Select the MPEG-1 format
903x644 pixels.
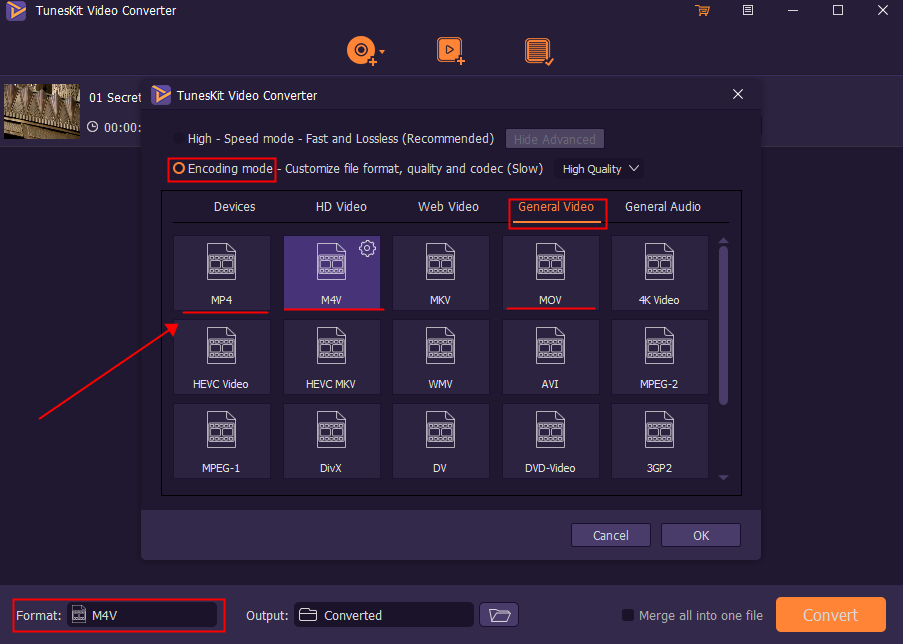click(222, 441)
